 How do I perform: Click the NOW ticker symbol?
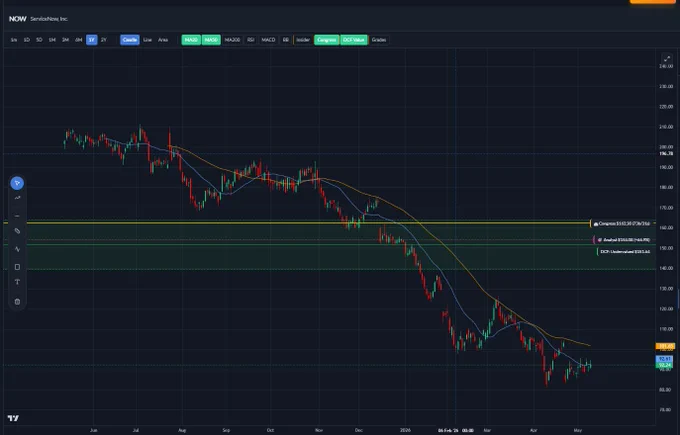click(x=18, y=19)
